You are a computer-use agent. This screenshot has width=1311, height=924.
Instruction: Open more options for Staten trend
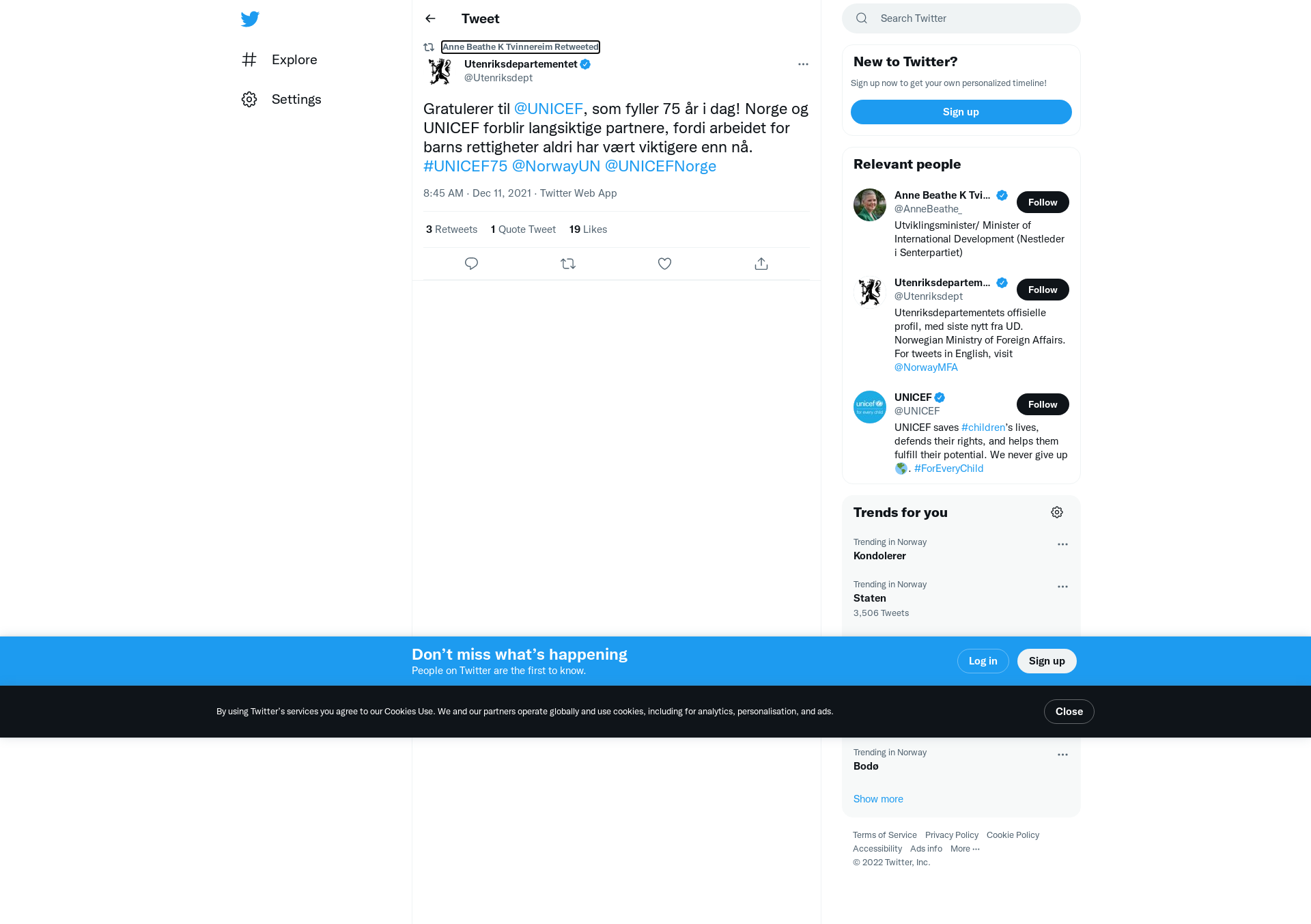1062,587
